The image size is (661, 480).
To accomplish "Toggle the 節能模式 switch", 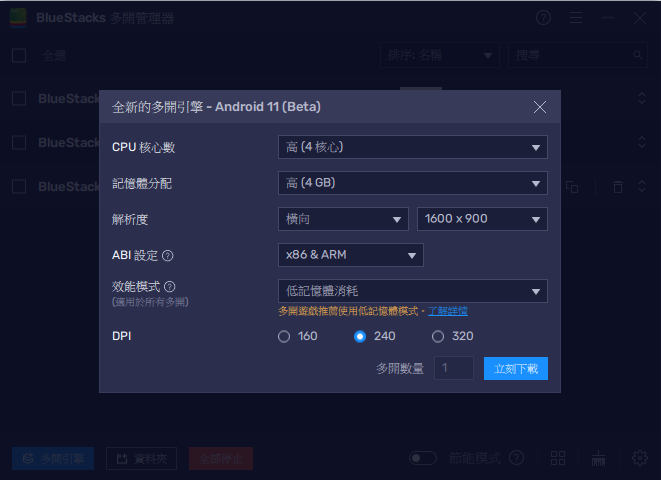I will tap(423, 458).
